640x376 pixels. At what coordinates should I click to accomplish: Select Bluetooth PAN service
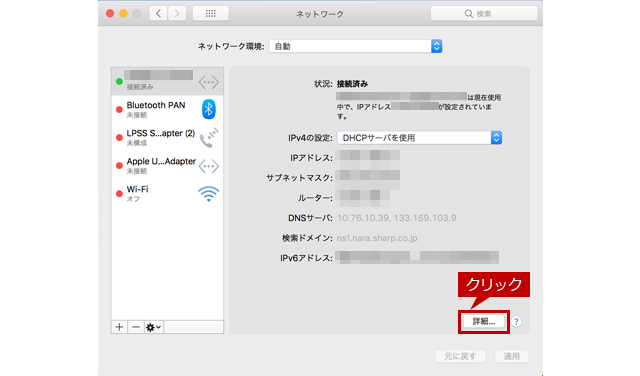pyautogui.click(x=167, y=109)
